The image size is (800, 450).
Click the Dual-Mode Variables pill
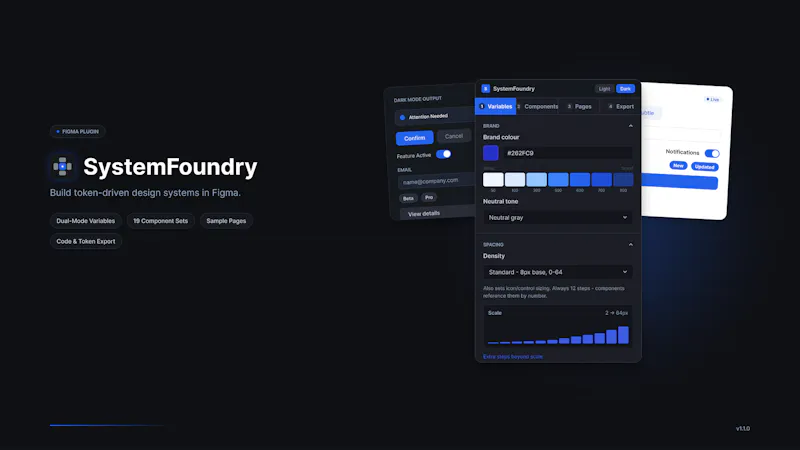click(x=86, y=221)
